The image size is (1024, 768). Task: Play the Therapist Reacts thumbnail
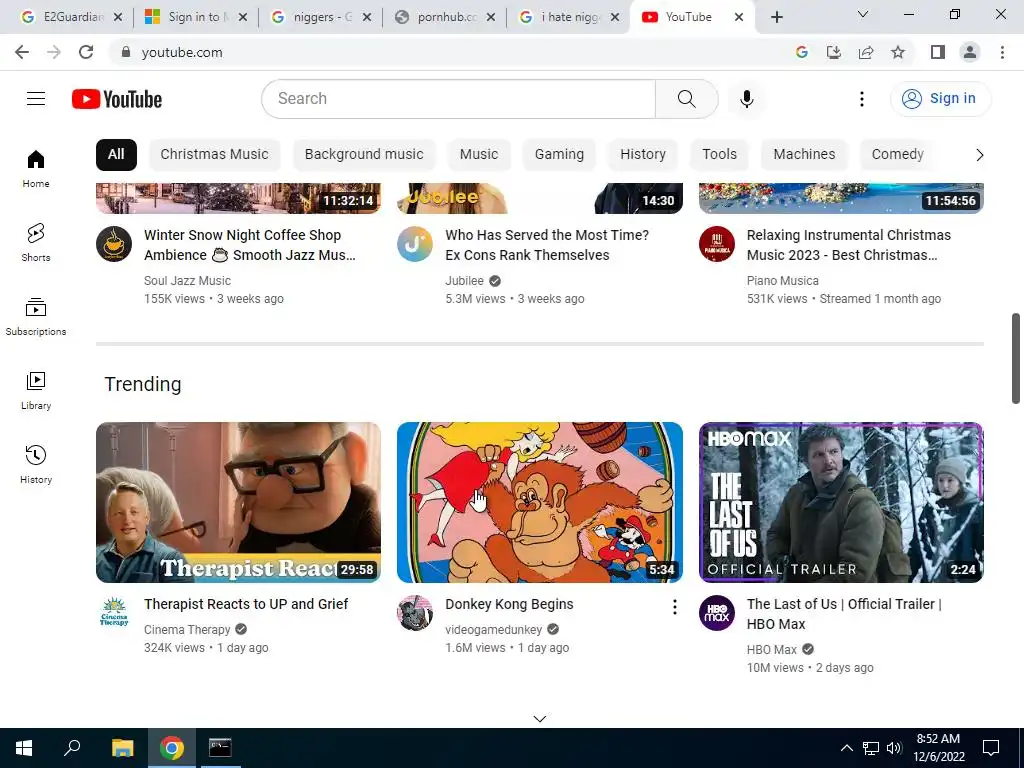pyautogui.click(x=238, y=502)
